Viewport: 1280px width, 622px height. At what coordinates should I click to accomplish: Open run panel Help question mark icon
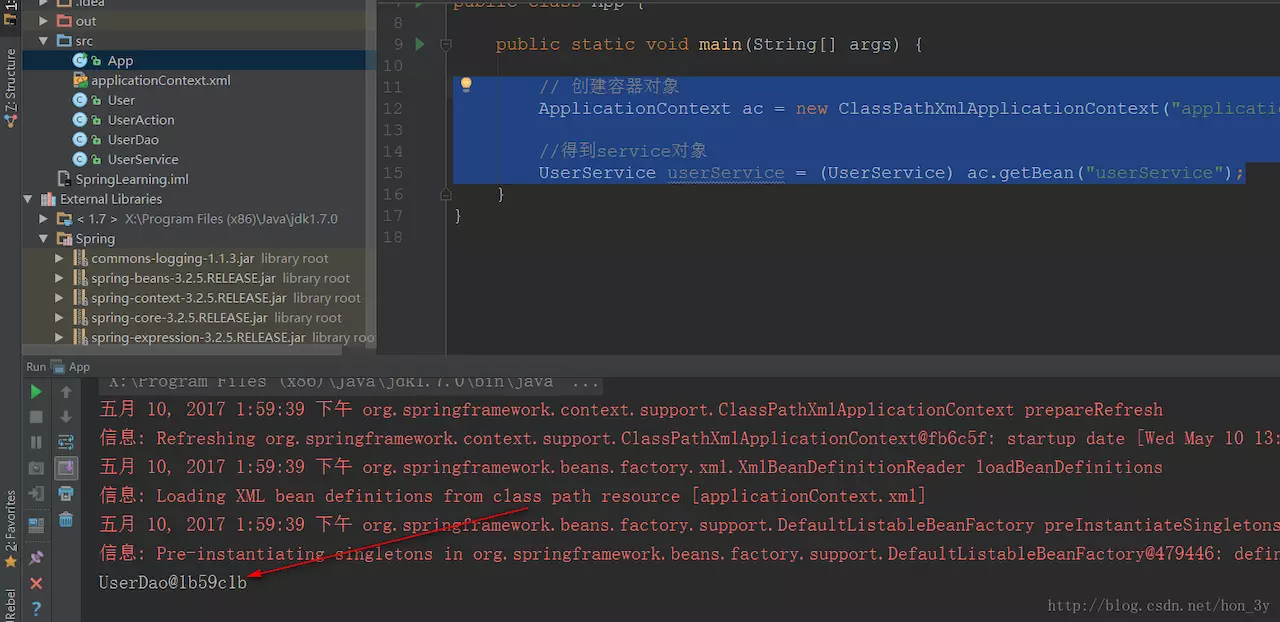[36, 608]
